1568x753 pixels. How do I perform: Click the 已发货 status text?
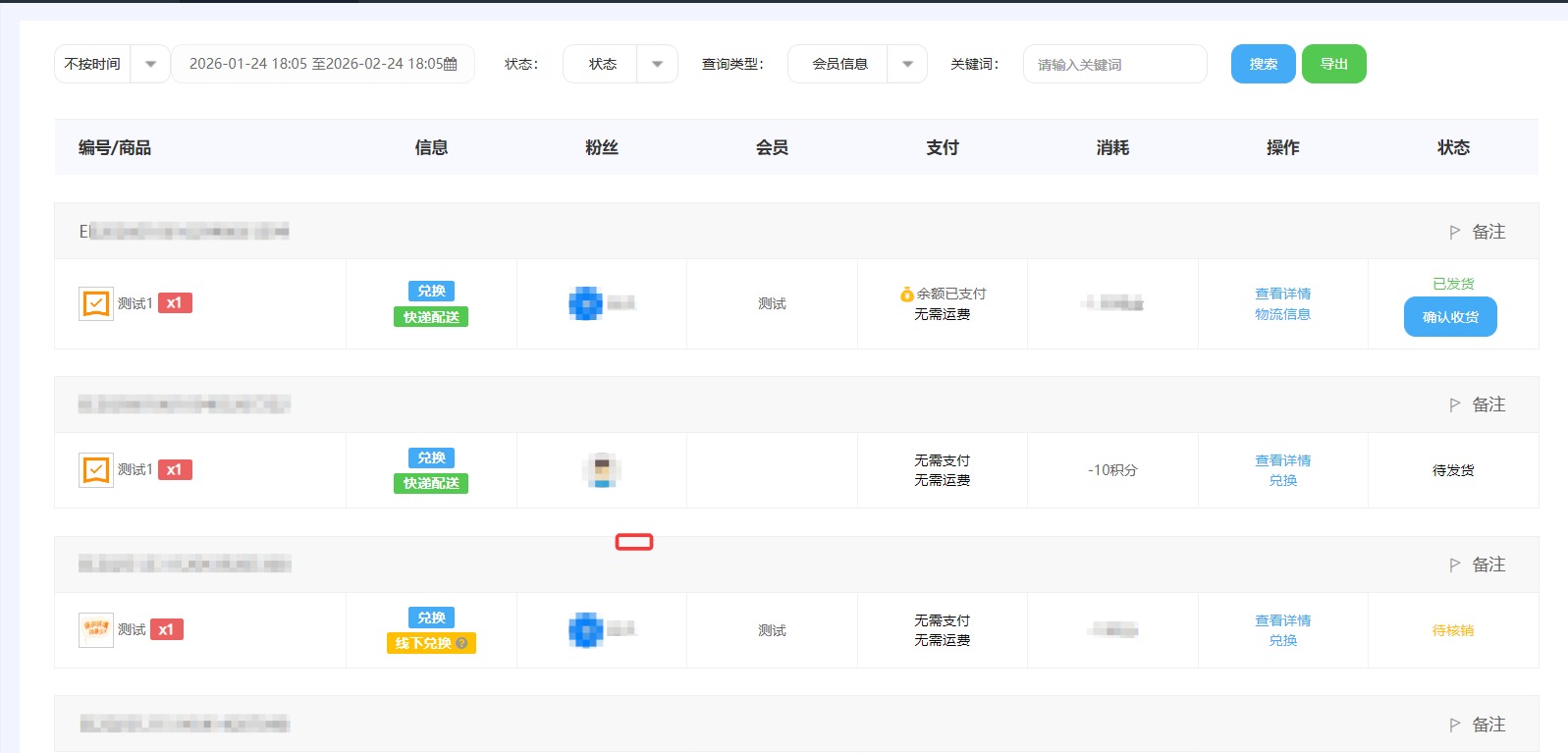(1453, 284)
